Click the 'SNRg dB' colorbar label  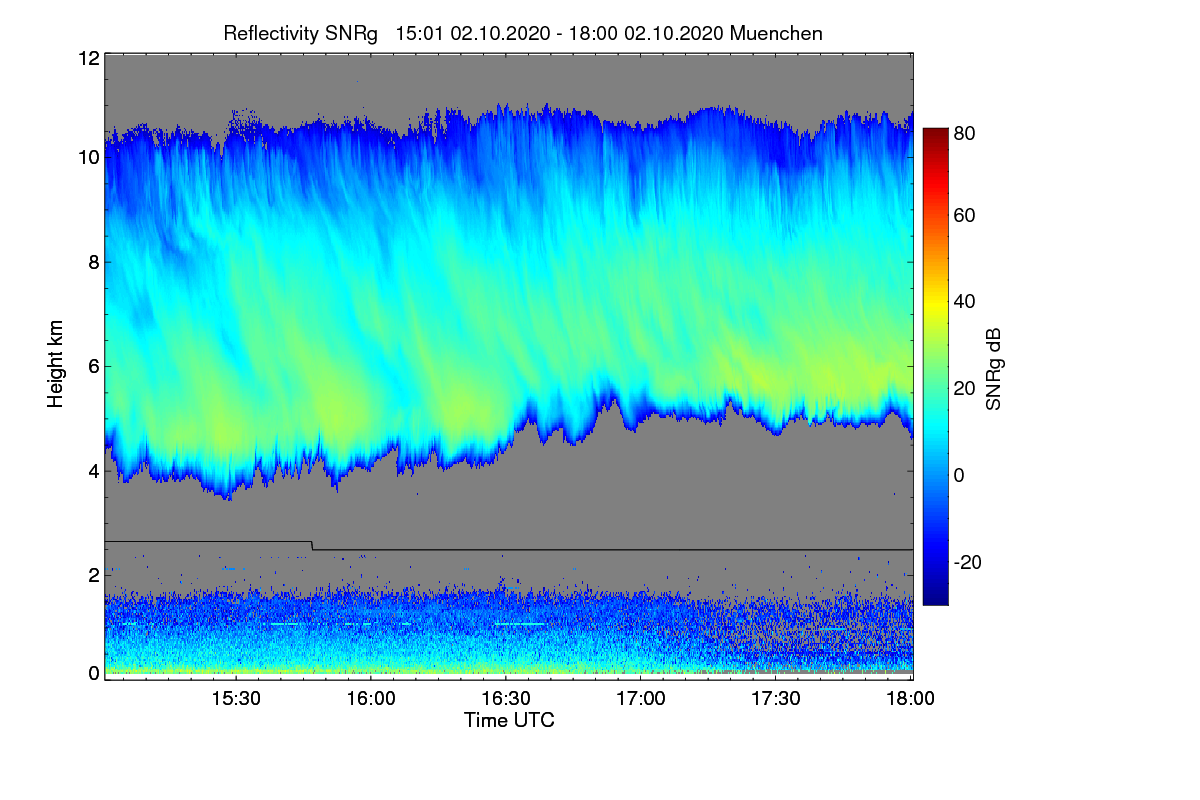pos(993,367)
